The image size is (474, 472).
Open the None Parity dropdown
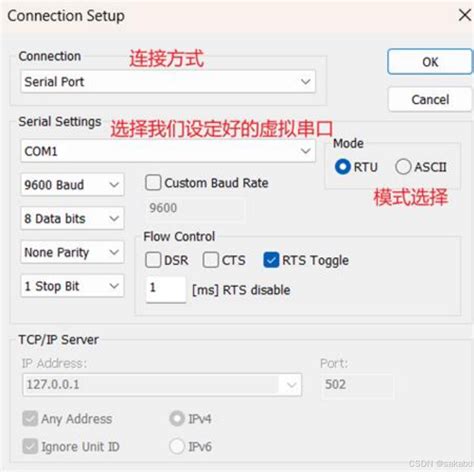click(72, 252)
